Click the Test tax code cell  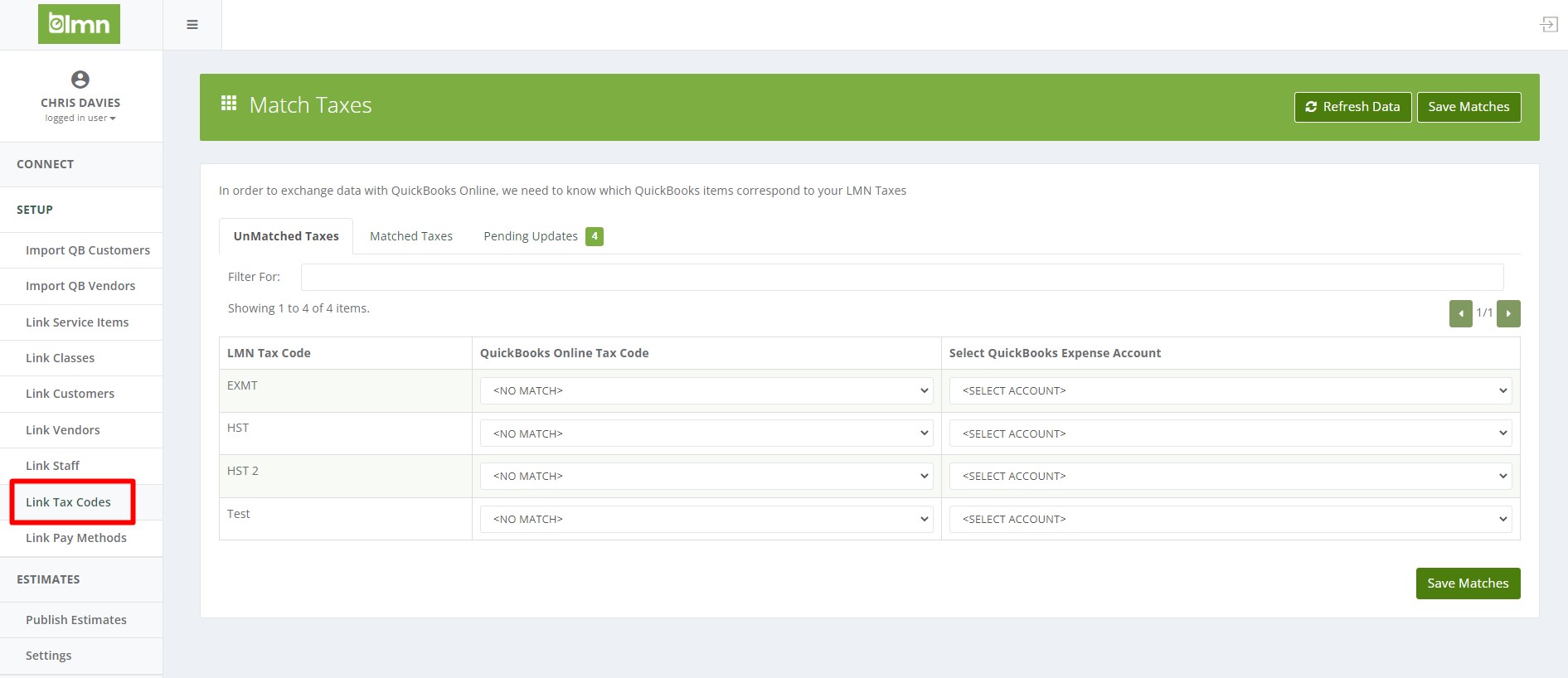pos(346,519)
